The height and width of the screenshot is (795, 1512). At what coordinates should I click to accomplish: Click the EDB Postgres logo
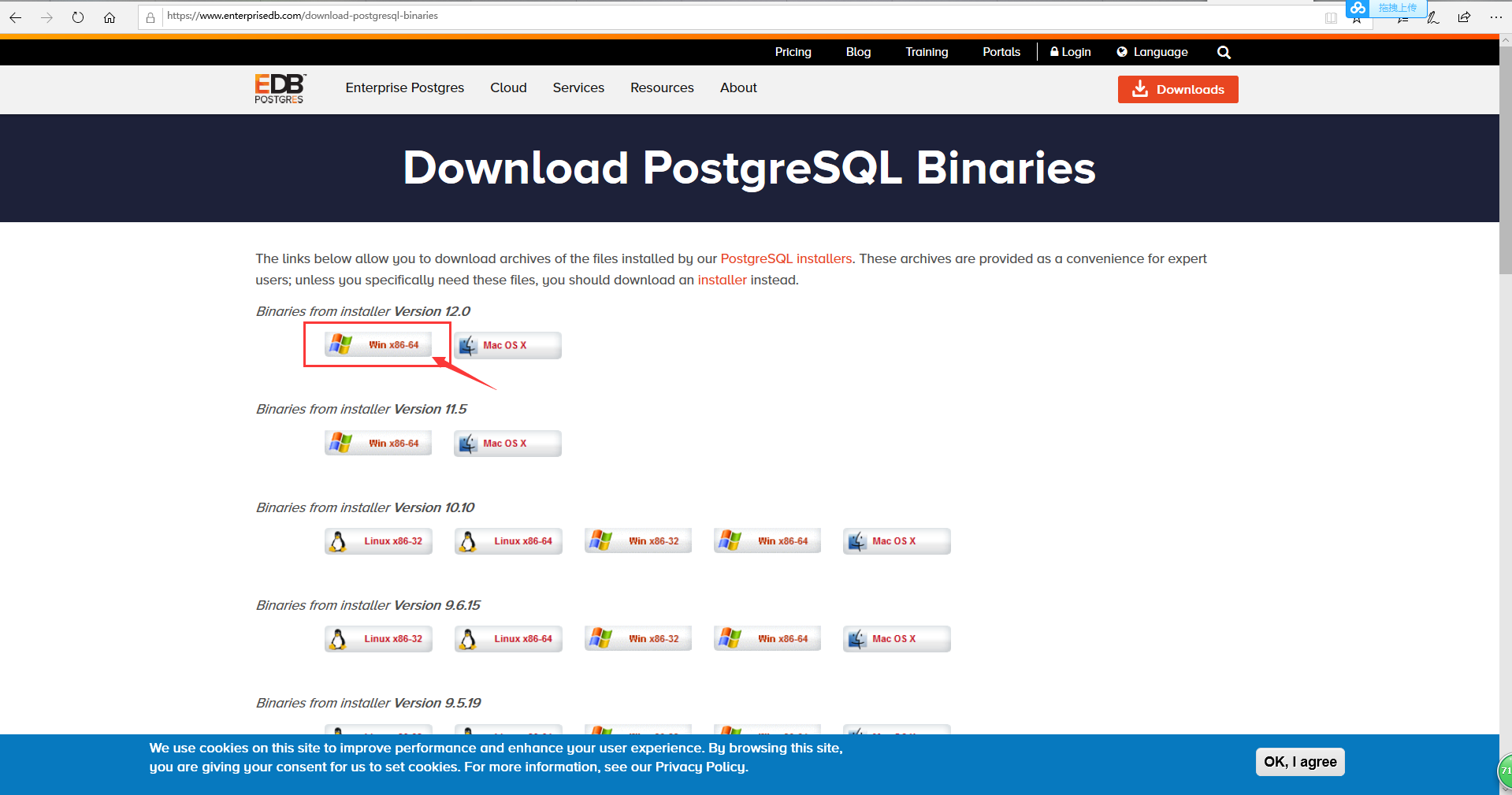coord(280,88)
